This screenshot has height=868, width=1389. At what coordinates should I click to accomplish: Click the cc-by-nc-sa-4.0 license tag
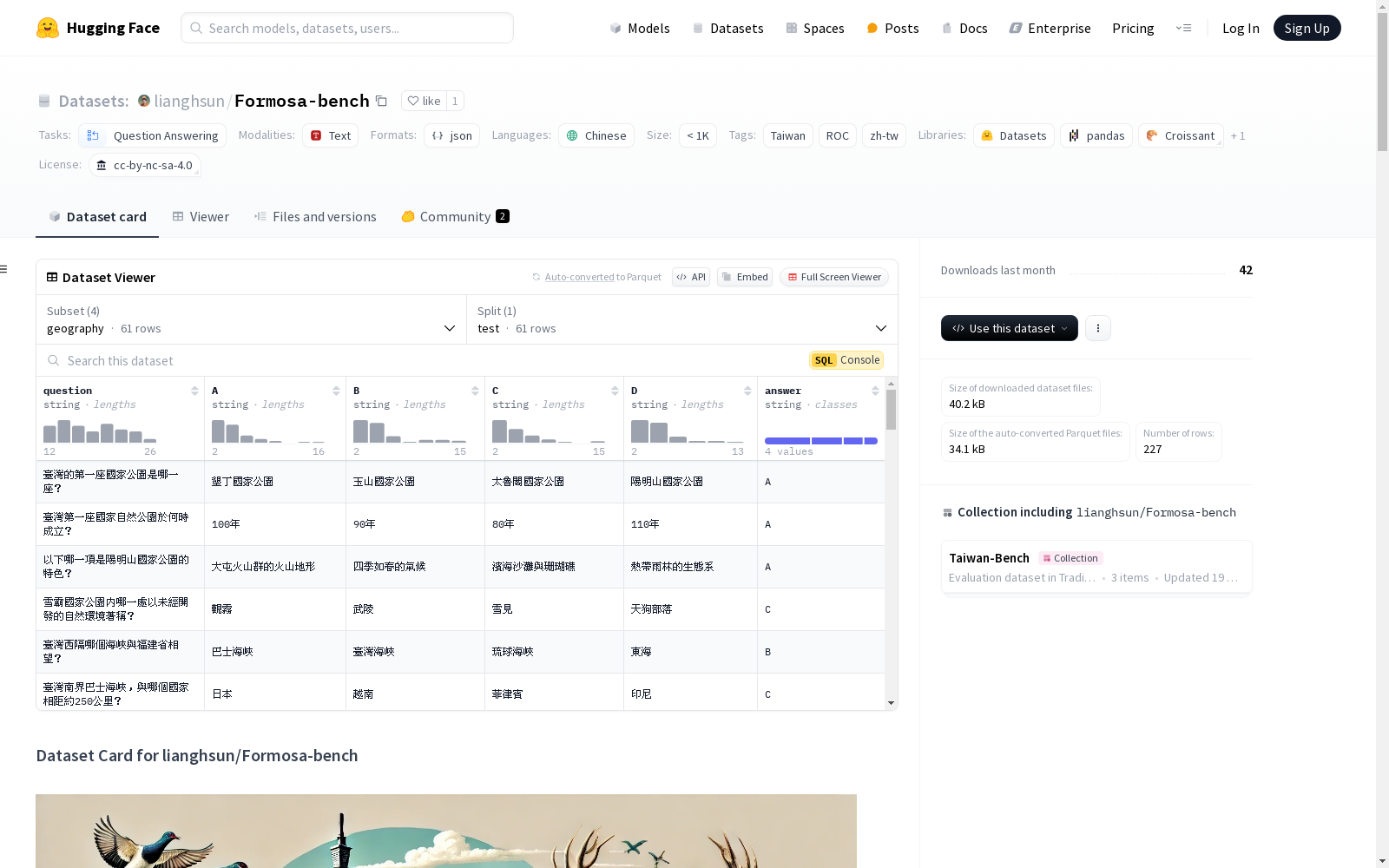pyautogui.click(x=145, y=165)
